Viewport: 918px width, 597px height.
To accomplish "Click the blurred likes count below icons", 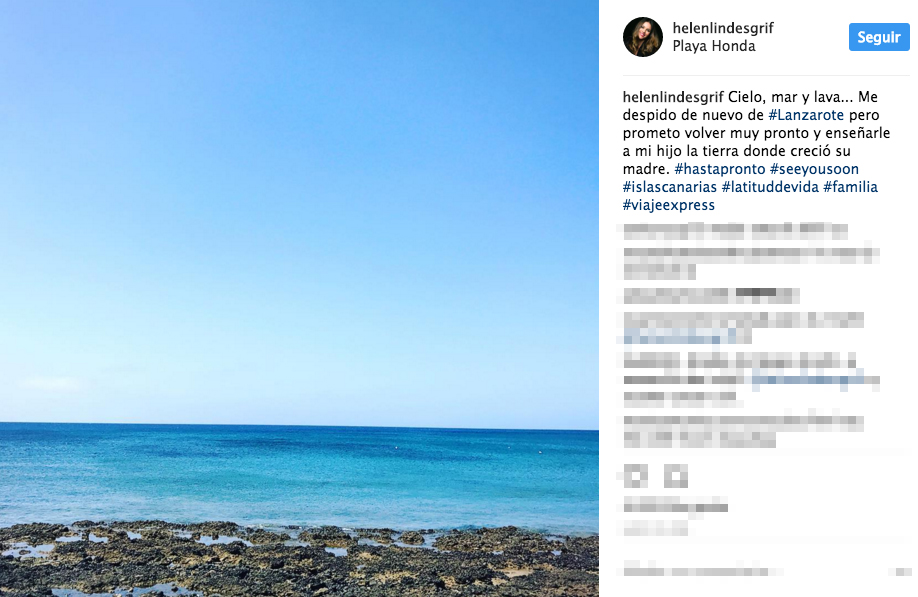I will click(x=676, y=507).
